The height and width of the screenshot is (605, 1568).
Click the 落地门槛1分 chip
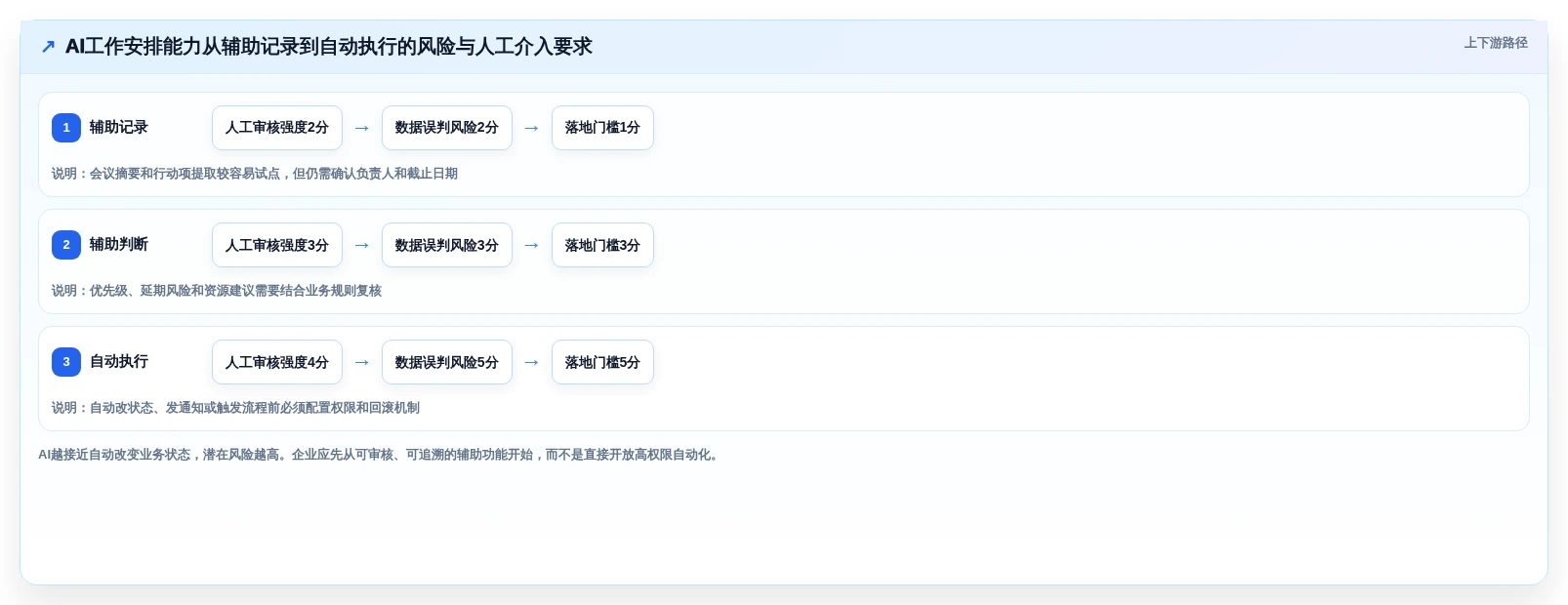coord(602,128)
